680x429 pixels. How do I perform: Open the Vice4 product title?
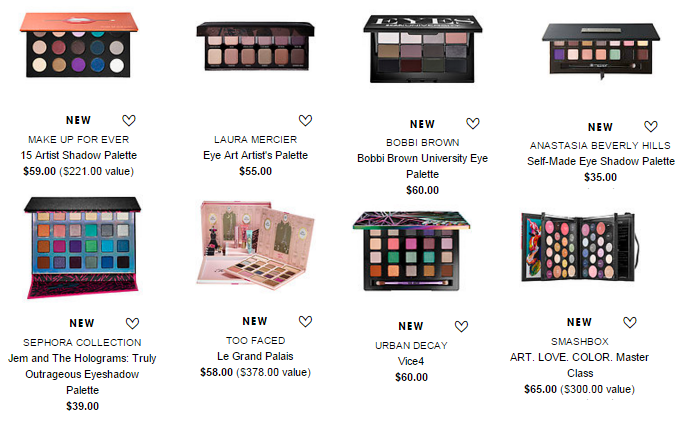411,361
